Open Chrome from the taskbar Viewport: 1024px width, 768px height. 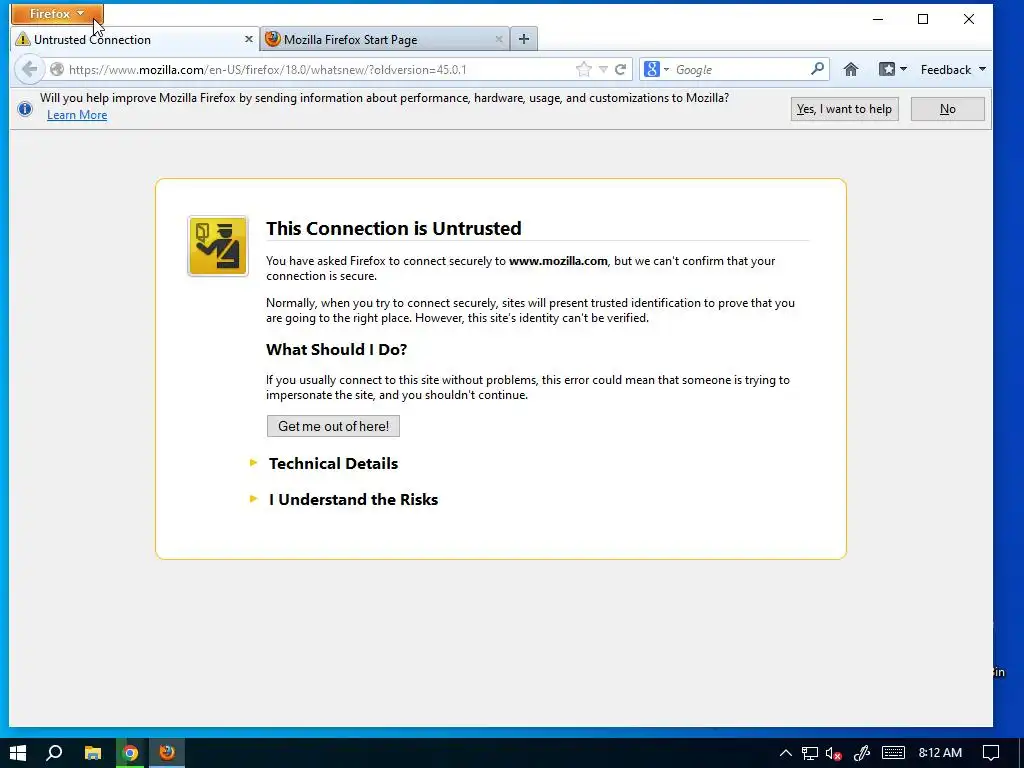tap(131, 753)
